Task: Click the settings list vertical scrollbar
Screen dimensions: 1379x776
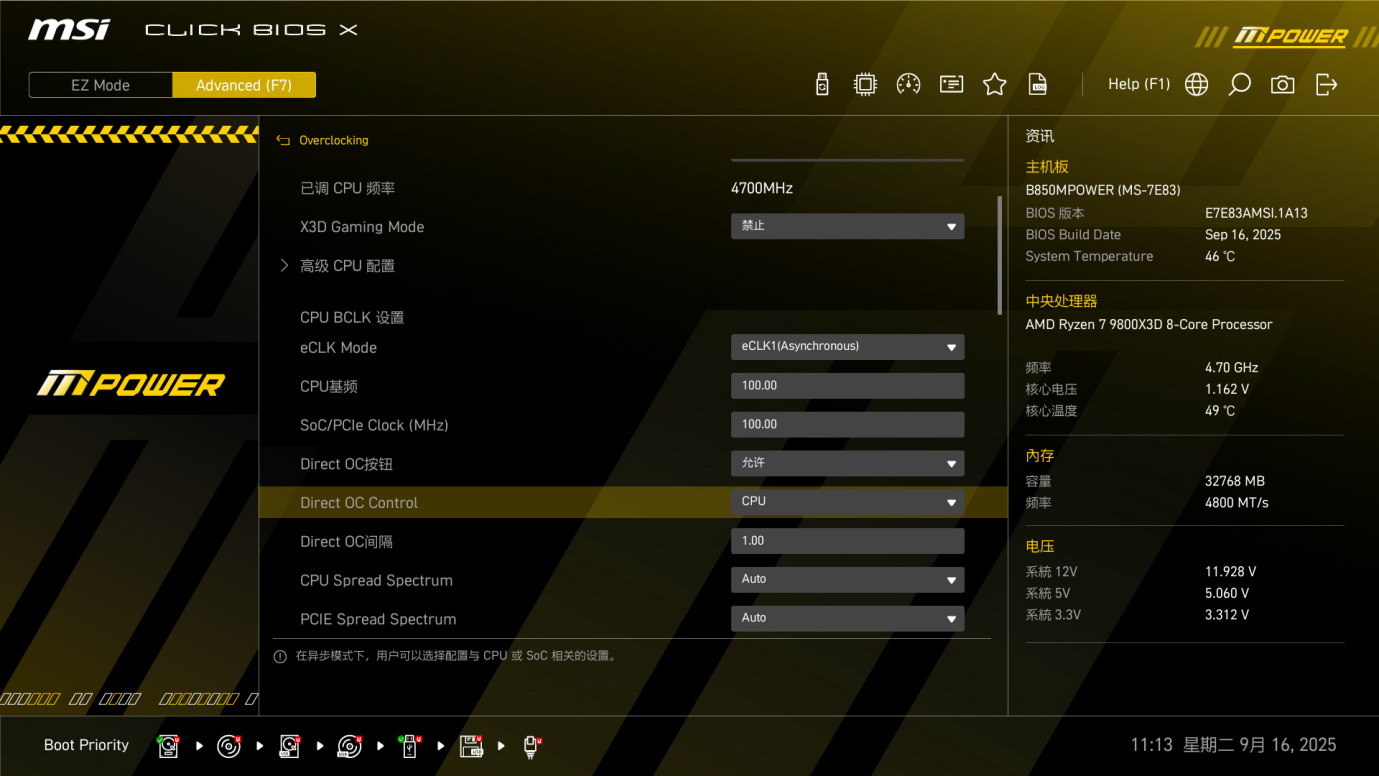Action: (1000, 255)
